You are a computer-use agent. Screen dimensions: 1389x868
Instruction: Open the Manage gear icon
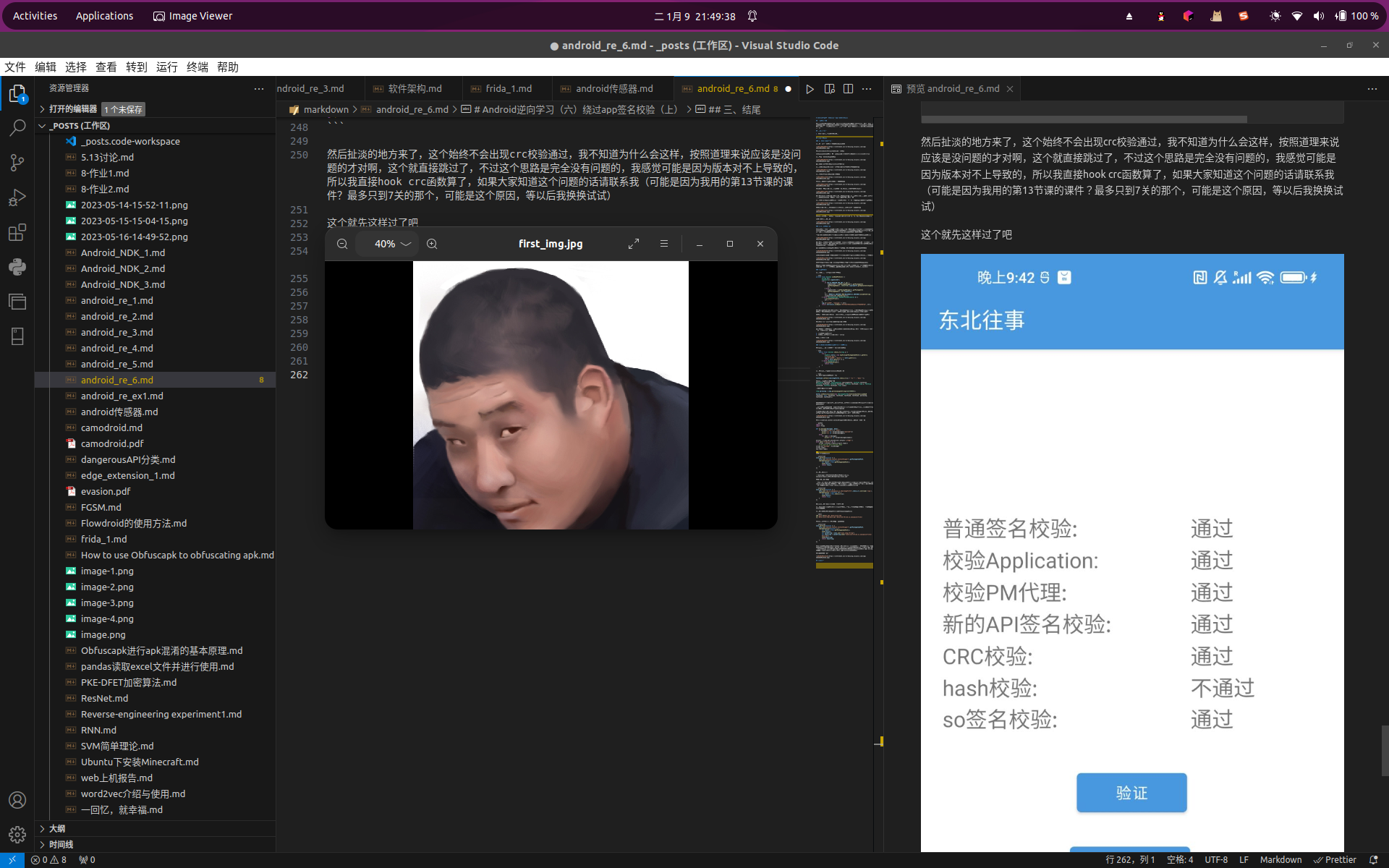tap(17, 835)
